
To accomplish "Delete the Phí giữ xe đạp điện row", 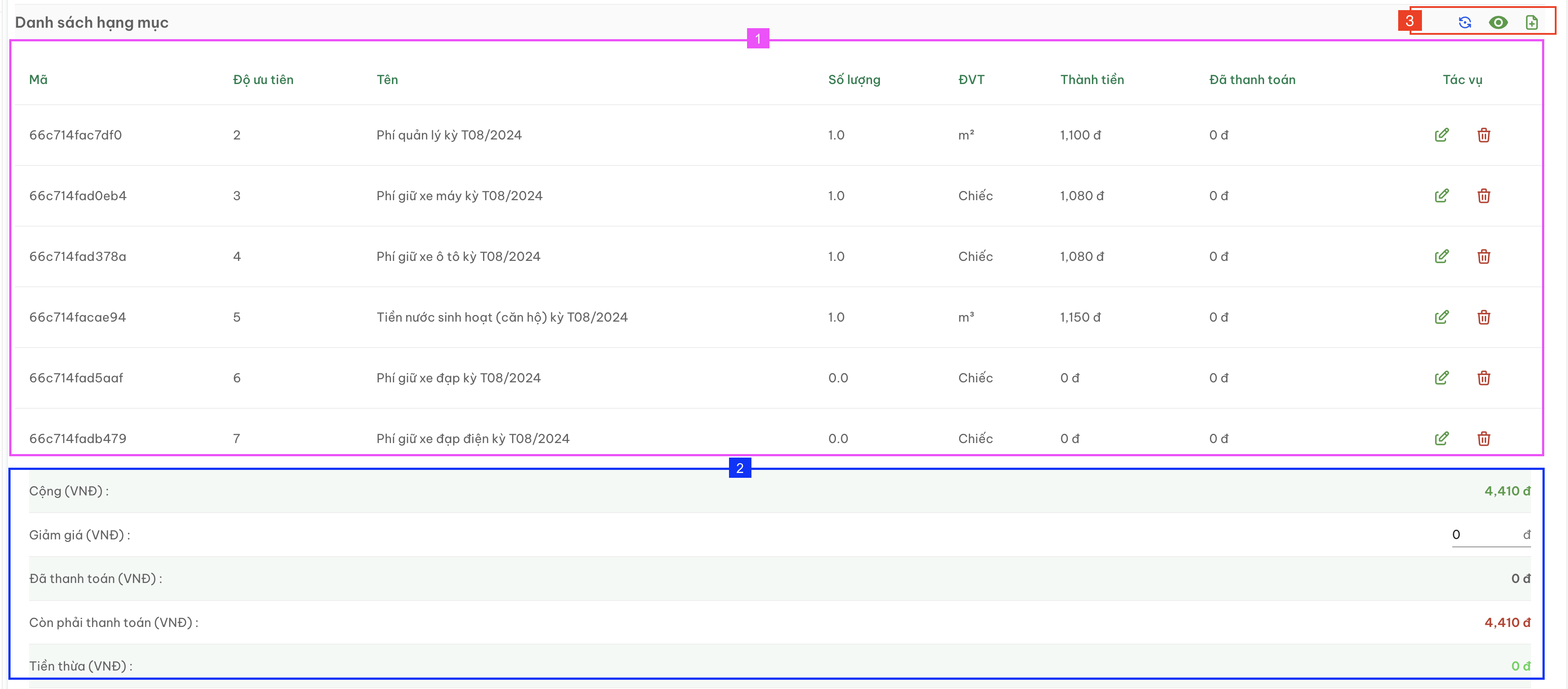I will 1484,439.
